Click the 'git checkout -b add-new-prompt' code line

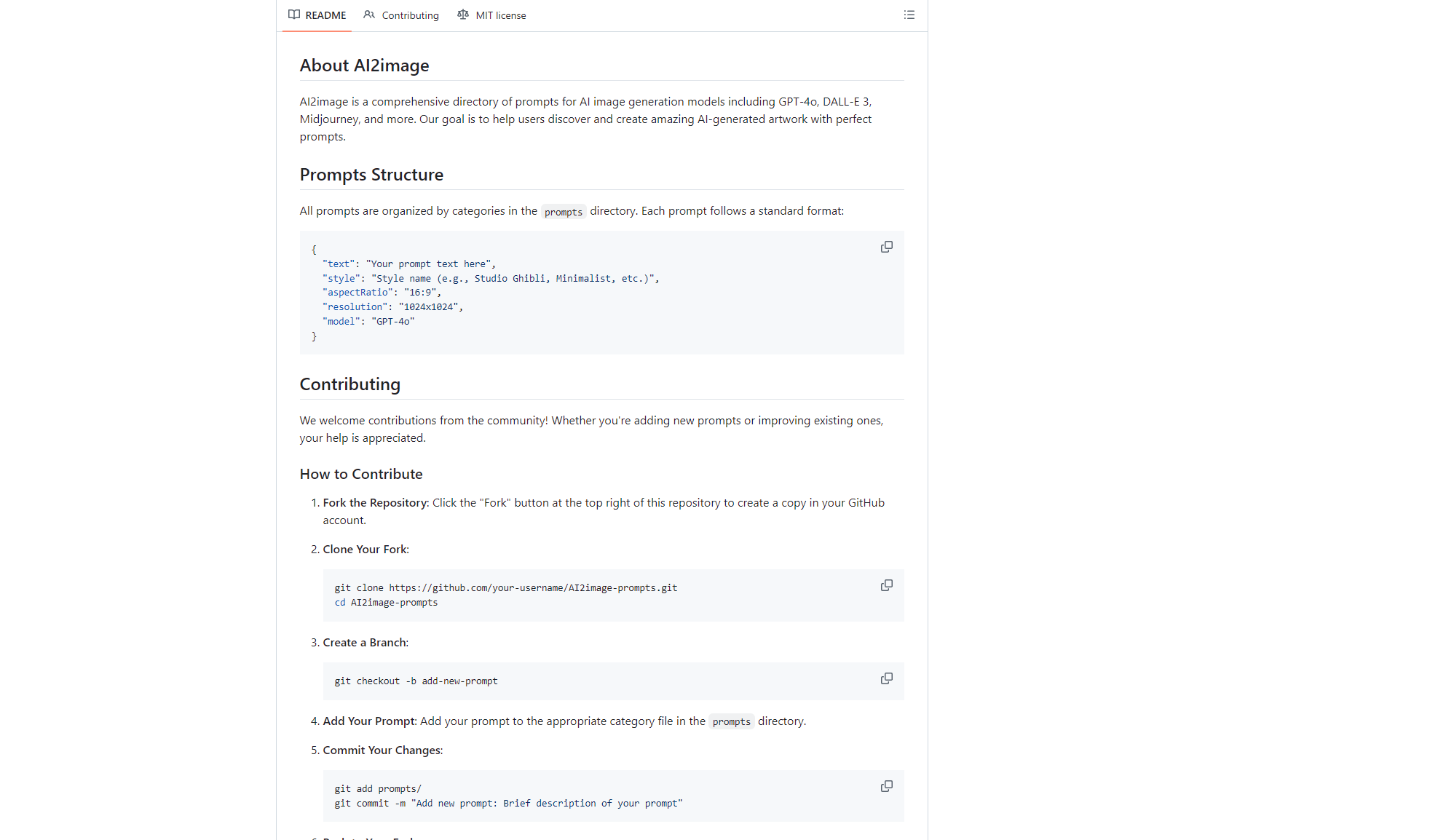click(x=416, y=681)
